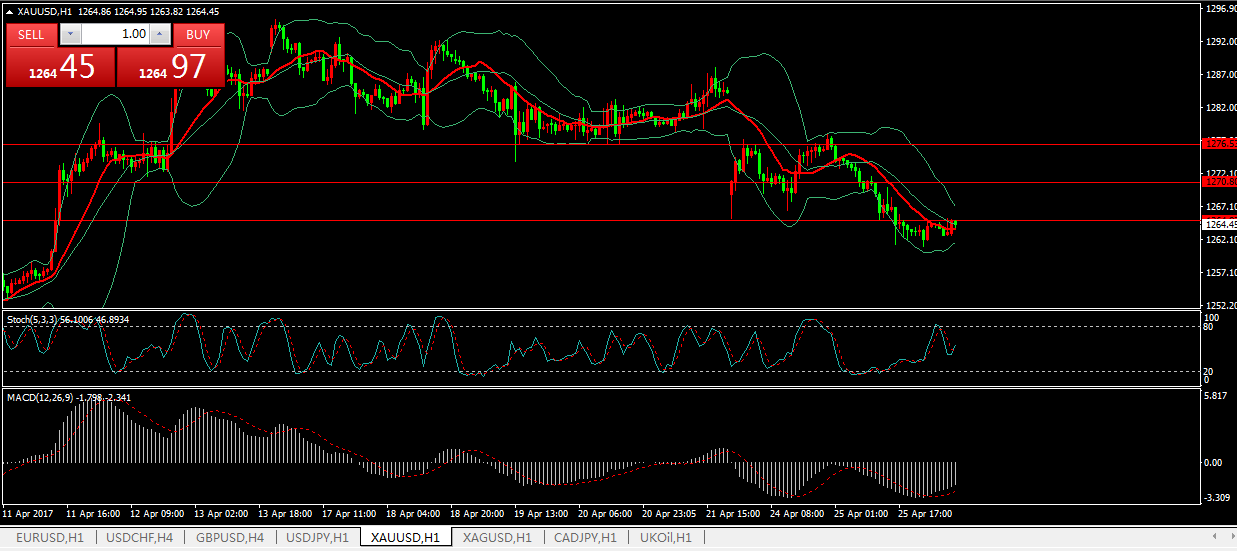
Task: Switch to the EURUSD,H1 chart tab
Action: click(47, 538)
